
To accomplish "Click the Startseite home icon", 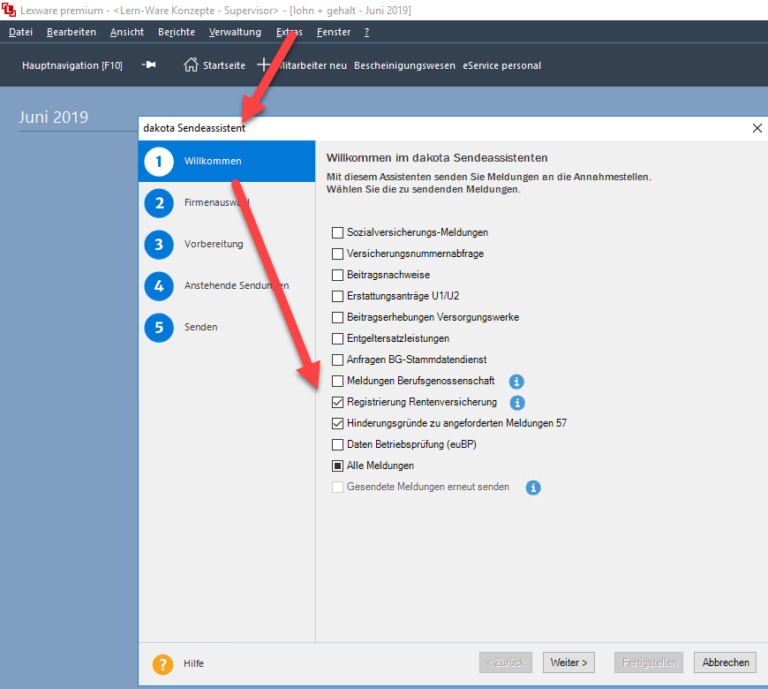I will [191, 65].
